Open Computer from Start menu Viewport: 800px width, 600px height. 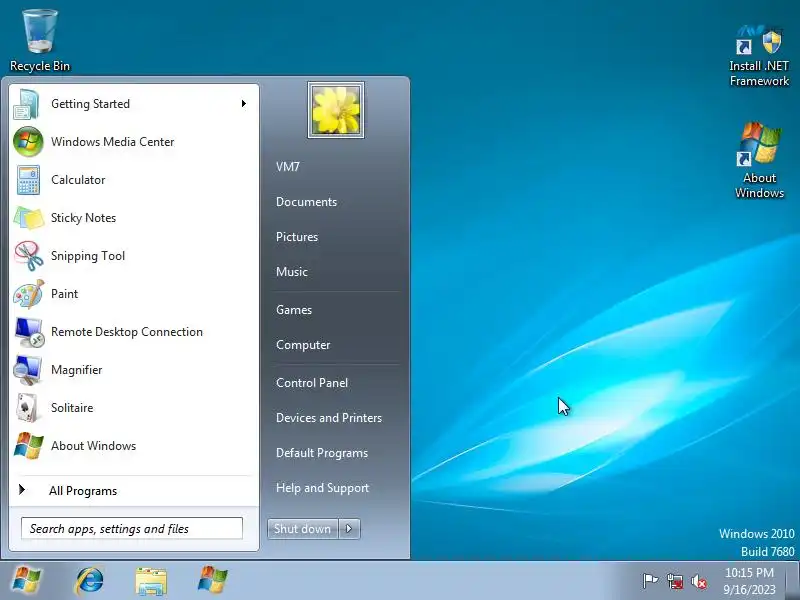(x=303, y=345)
